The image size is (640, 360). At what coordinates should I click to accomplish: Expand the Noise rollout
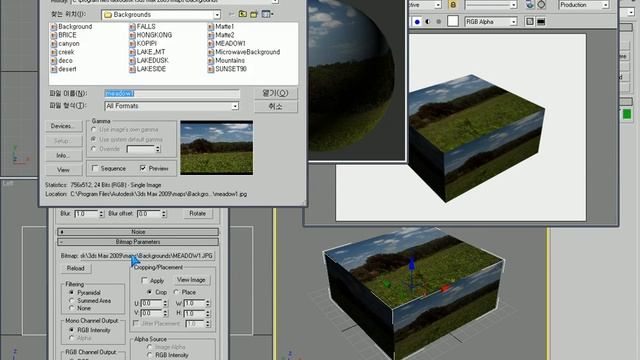[x=138, y=232]
